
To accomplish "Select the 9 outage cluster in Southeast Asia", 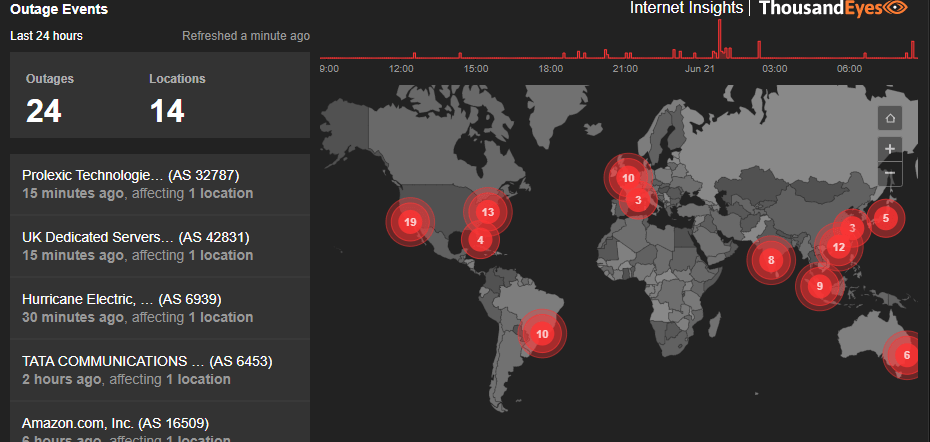I will 819,286.
